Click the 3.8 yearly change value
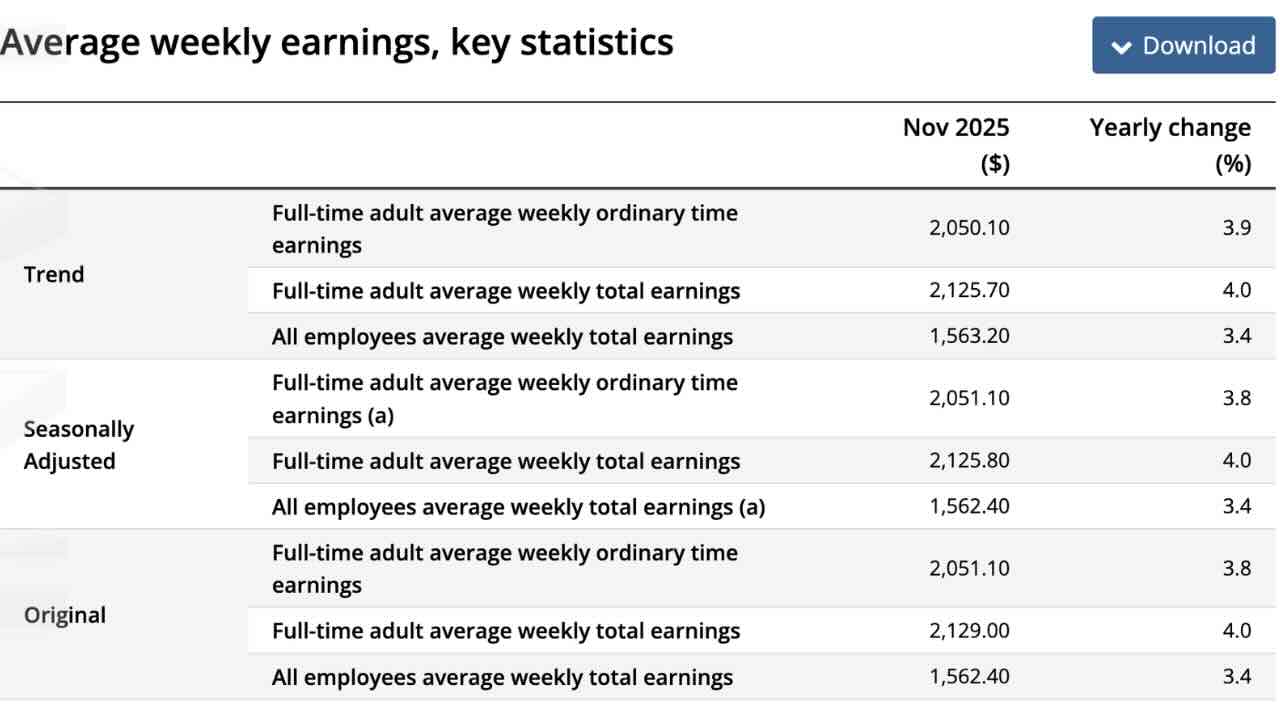The height and width of the screenshot is (704, 1280). 1239,397
